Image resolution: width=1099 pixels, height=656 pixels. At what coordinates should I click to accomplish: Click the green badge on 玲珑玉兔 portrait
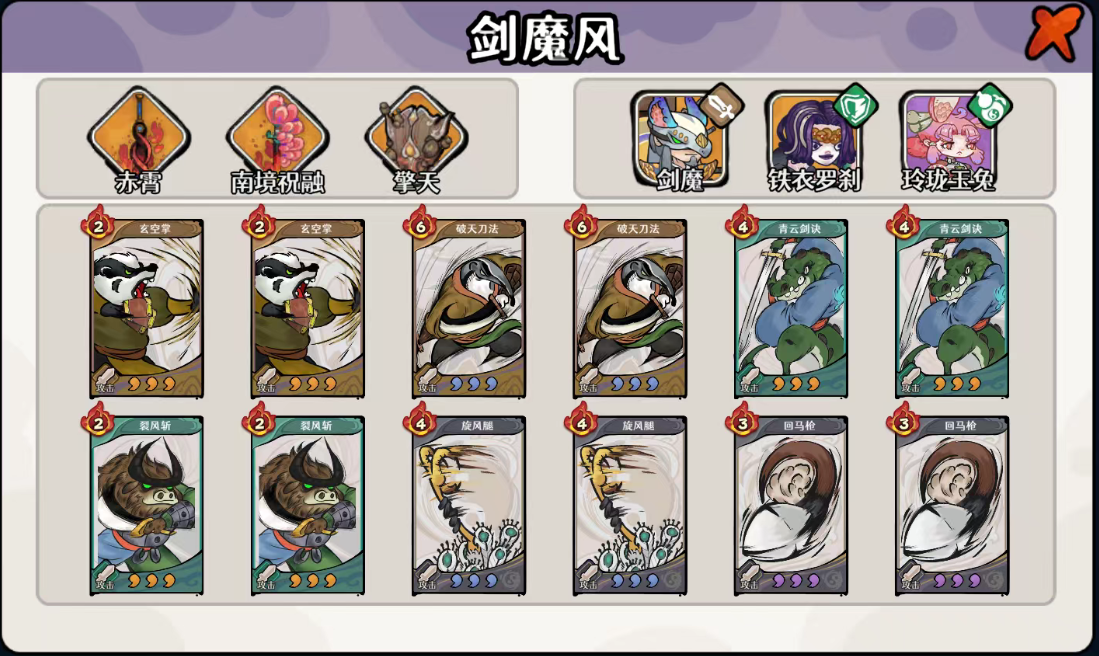click(x=990, y=107)
